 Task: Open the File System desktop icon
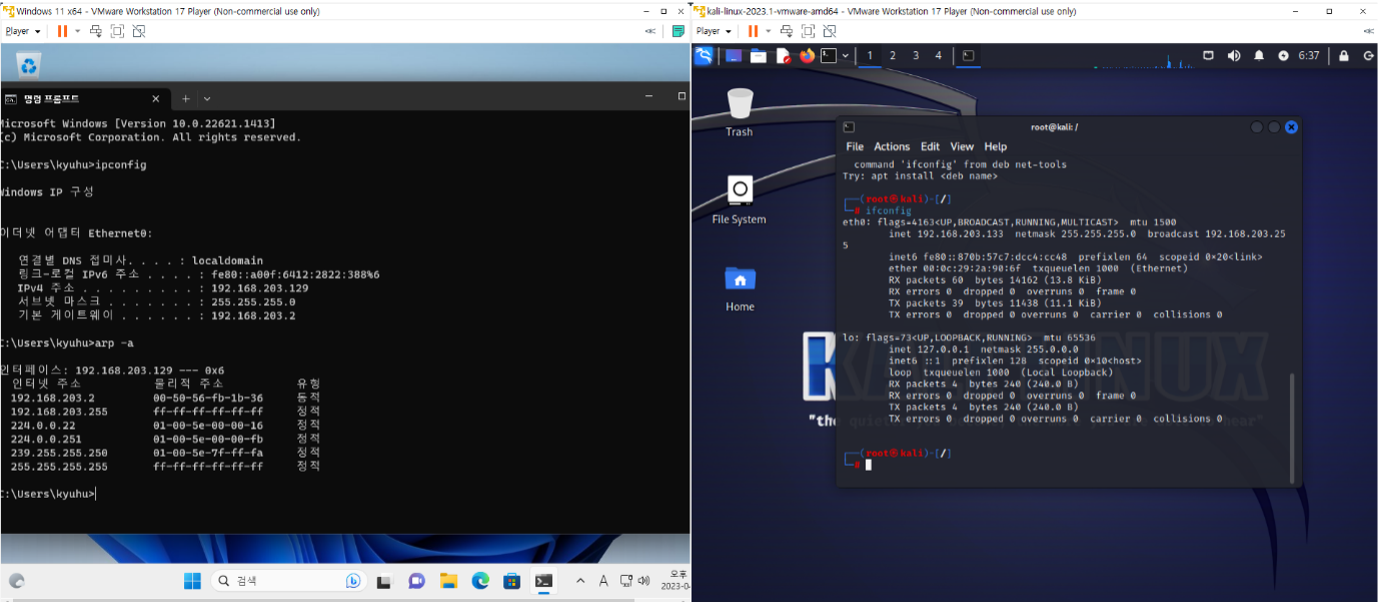tap(739, 199)
